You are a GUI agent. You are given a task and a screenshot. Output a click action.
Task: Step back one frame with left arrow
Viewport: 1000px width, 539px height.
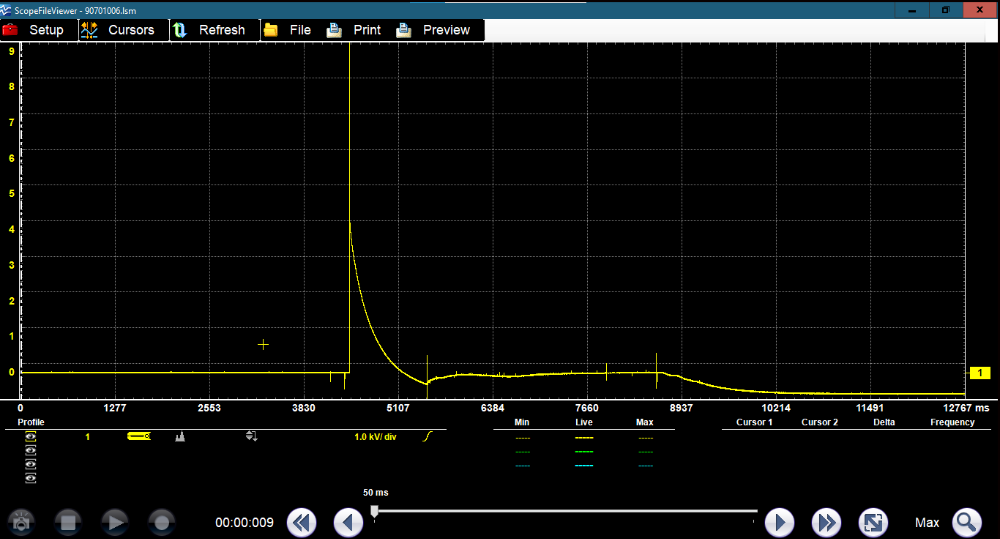tap(348, 522)
